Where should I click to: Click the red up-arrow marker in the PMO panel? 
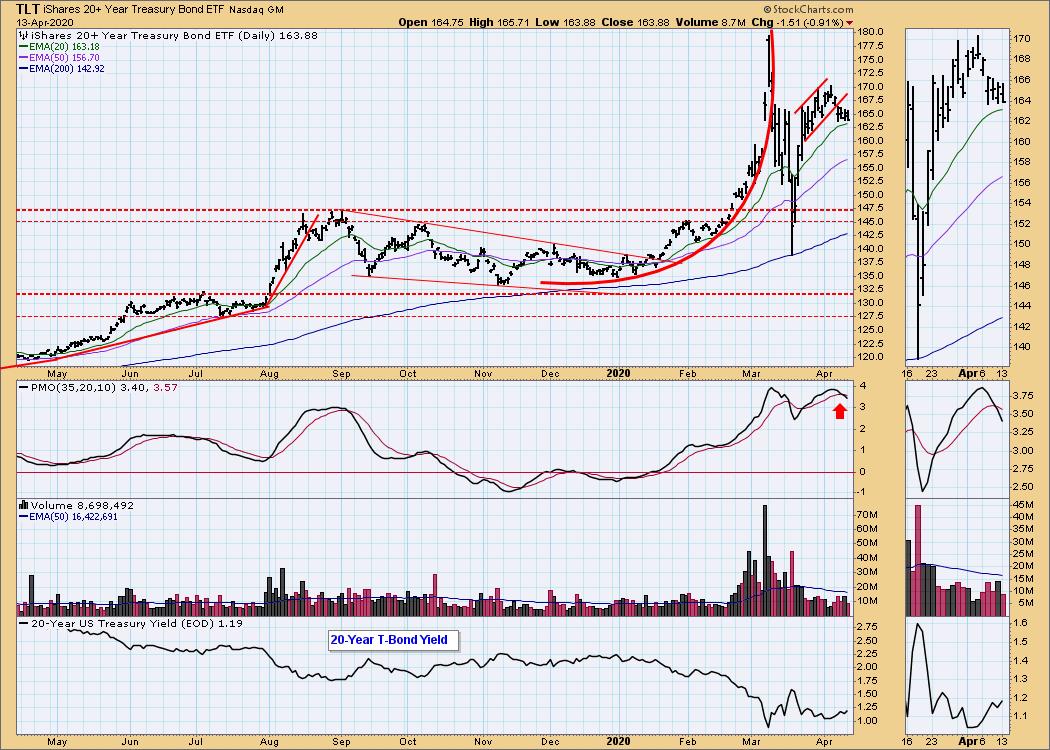point(840,411)
